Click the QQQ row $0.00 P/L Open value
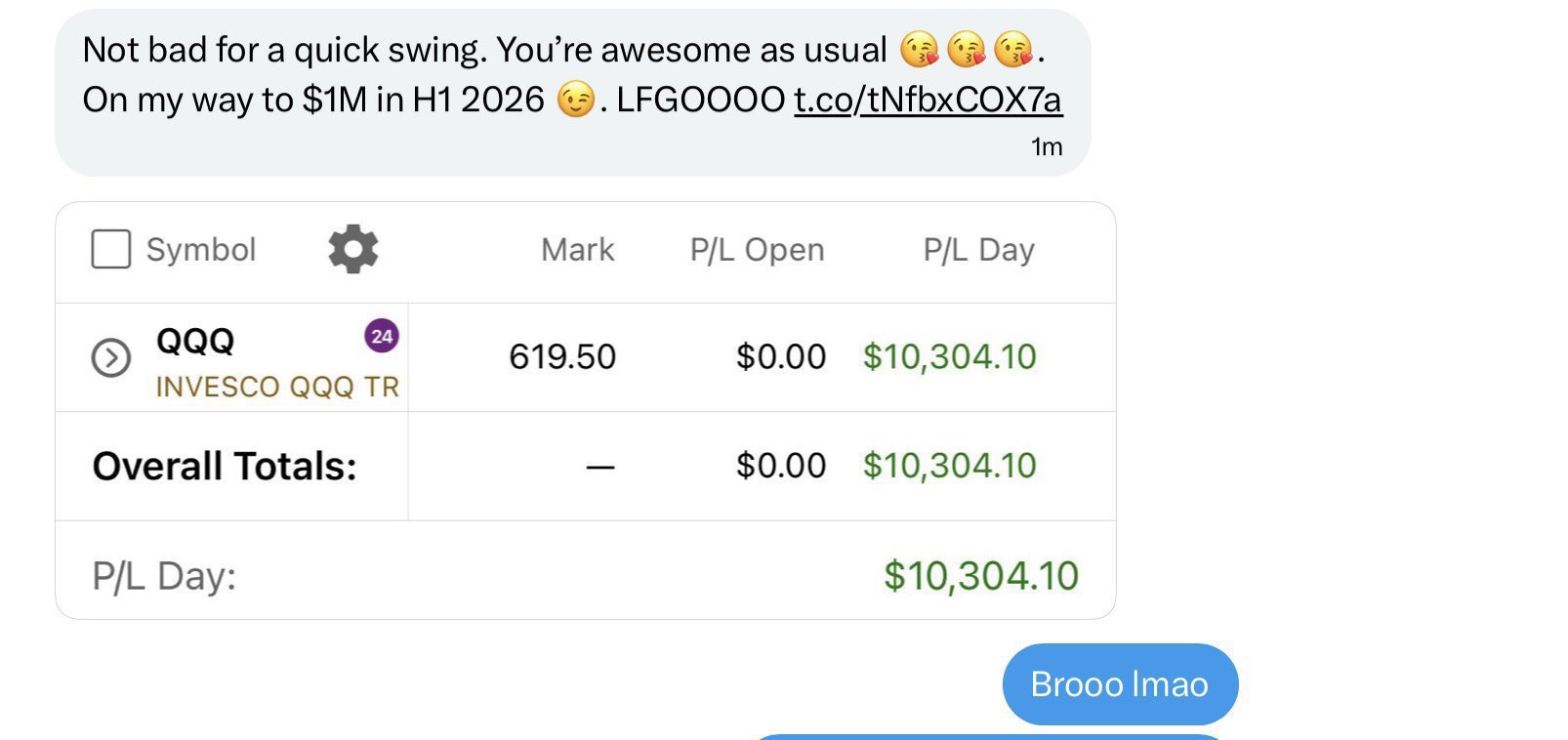Screen dimensions: 1568x740 pos(781,357)
